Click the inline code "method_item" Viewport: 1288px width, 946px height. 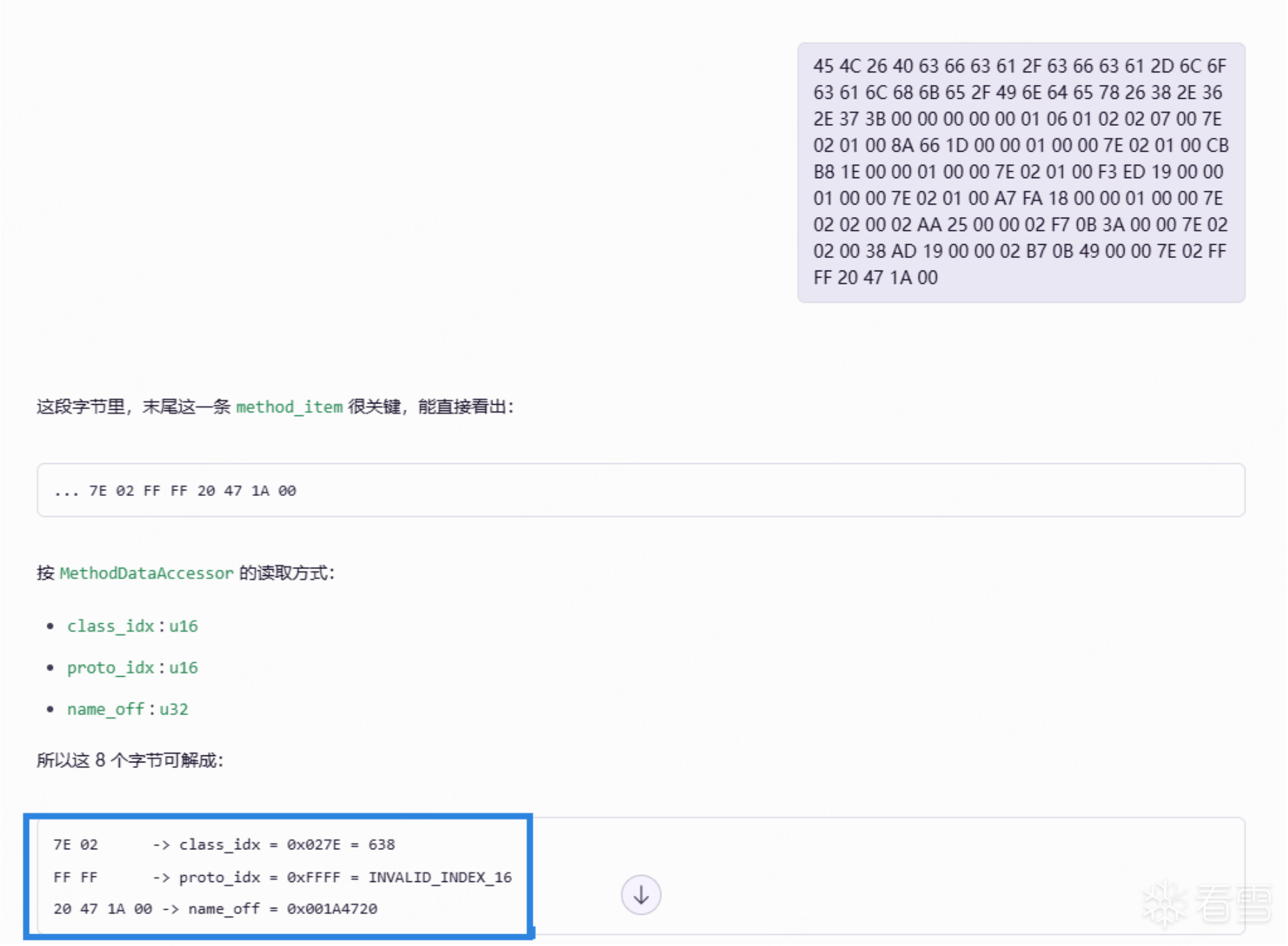tap(289, 407)
